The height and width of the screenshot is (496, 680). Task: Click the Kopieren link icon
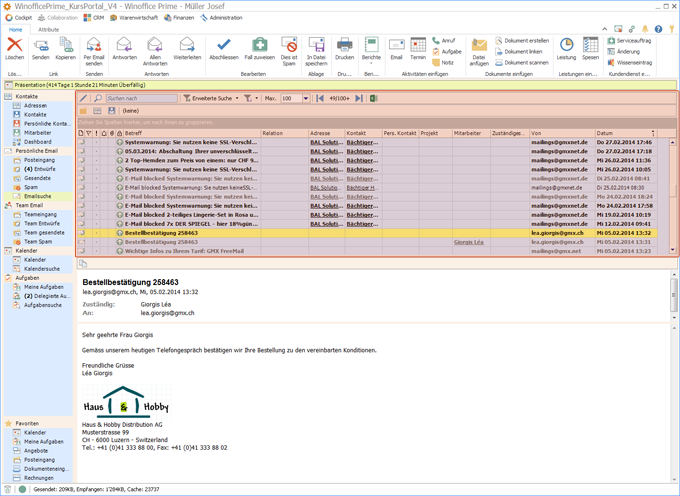[65, 45]
